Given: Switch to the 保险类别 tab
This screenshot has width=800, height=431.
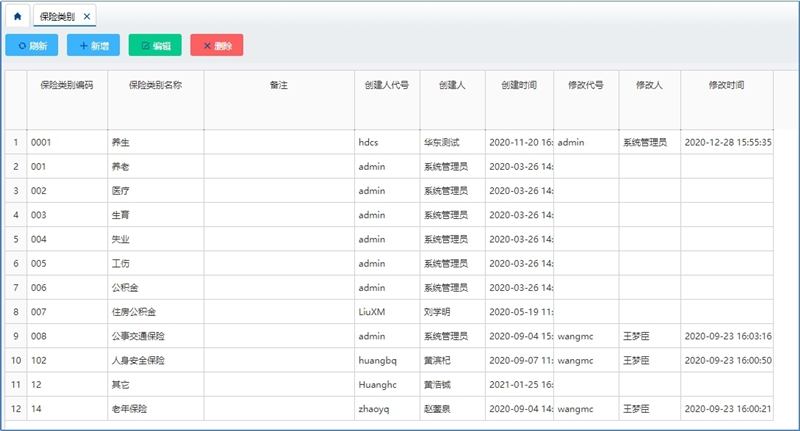Looking at the screenshot, I should coord(59,17).
